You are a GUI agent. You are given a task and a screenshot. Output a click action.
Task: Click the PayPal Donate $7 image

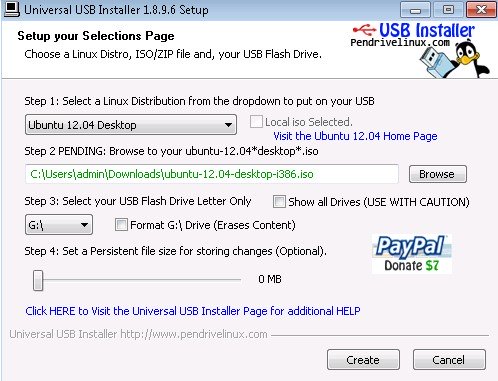coord(412,254)
